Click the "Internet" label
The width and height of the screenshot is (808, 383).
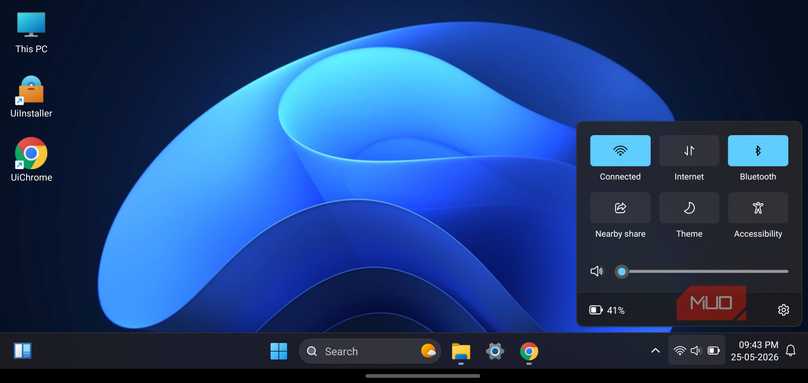click(x=689, y=177)
